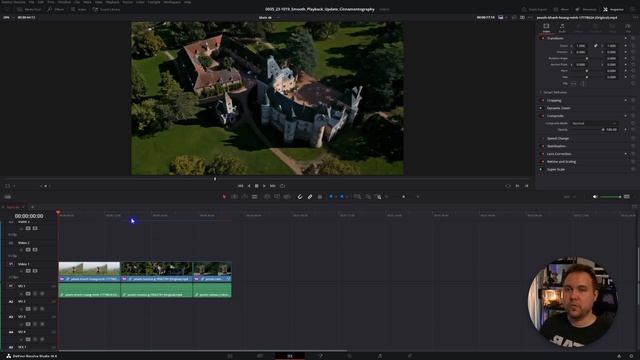Click the Insert Clip icon
This screenshot has width=640, height=360.
coord(267,197)
